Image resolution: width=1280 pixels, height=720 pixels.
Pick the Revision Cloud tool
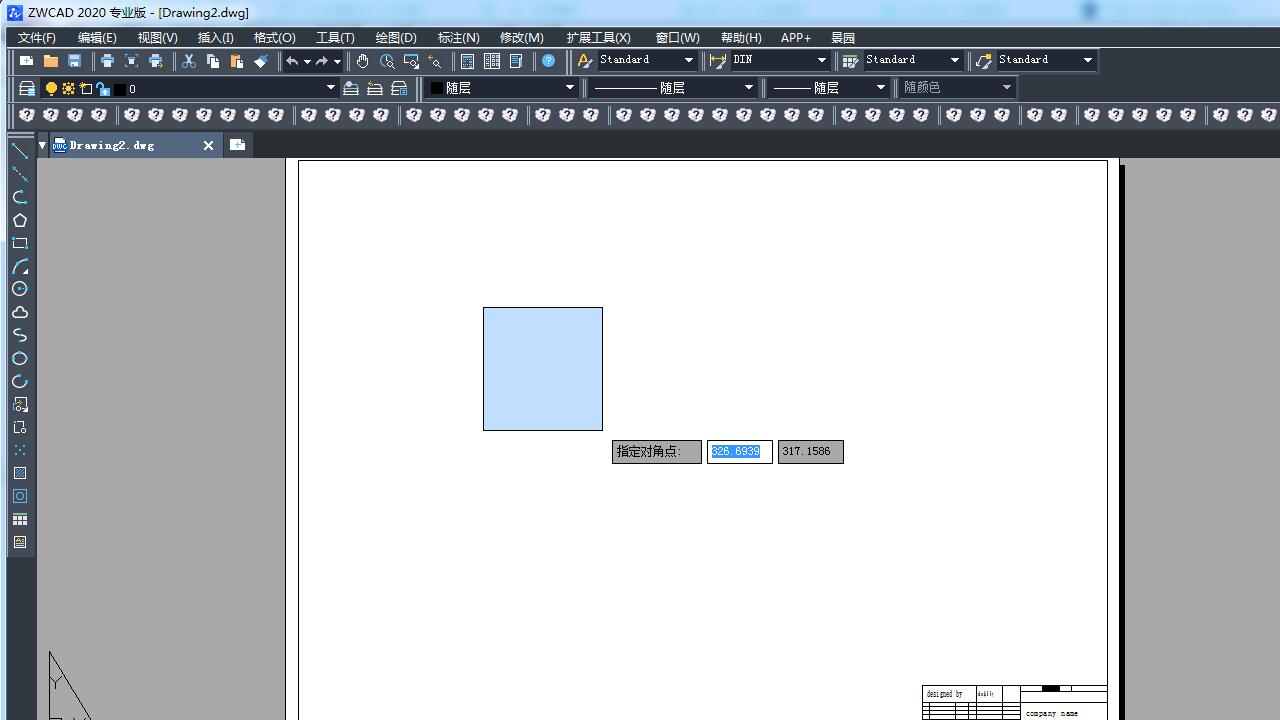click(19, 312)
